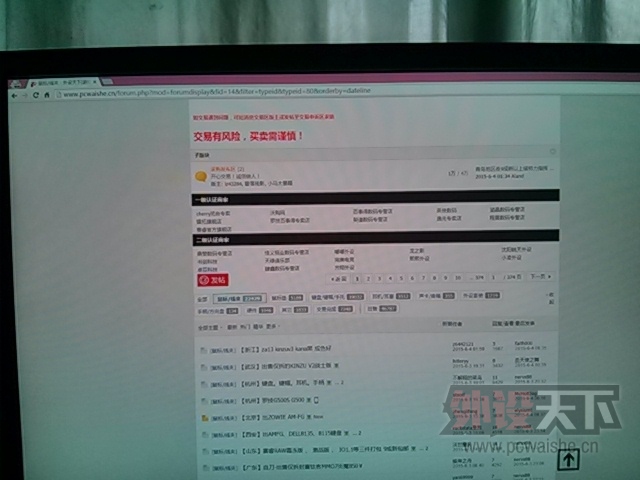Collapse the 子版块 section toggle

(x=553, y=154)
